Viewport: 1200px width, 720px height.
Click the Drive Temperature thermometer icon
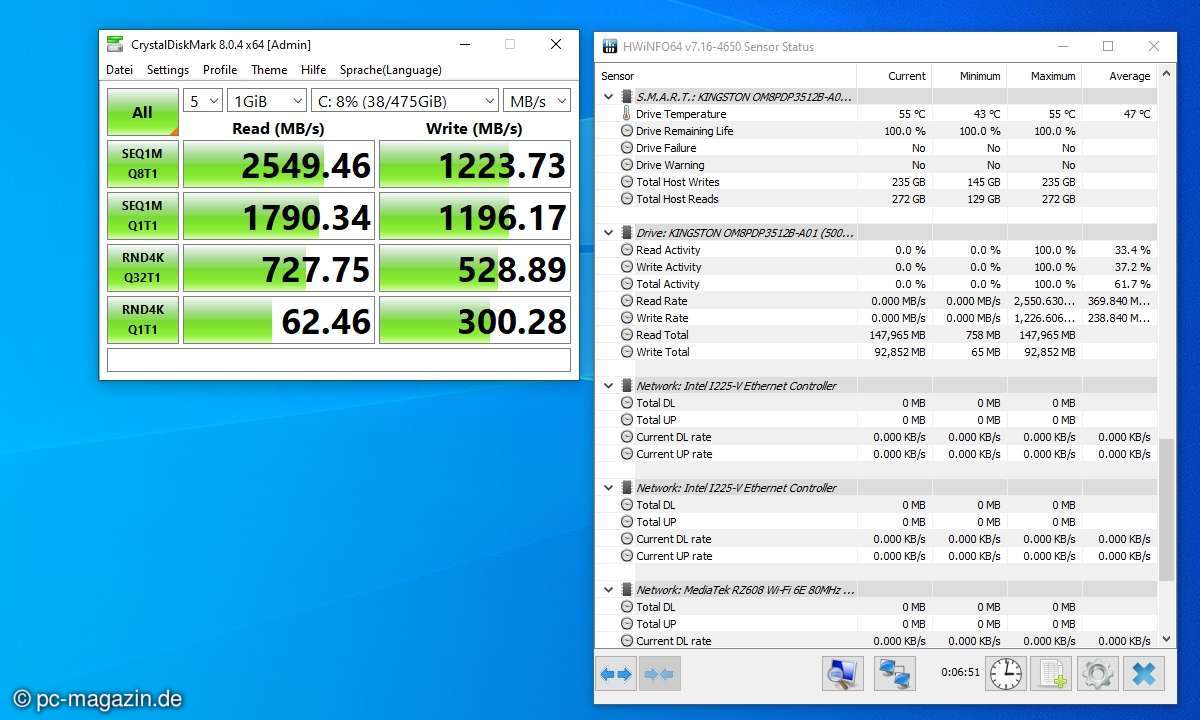pyautogui.click(x=627, y=114)
